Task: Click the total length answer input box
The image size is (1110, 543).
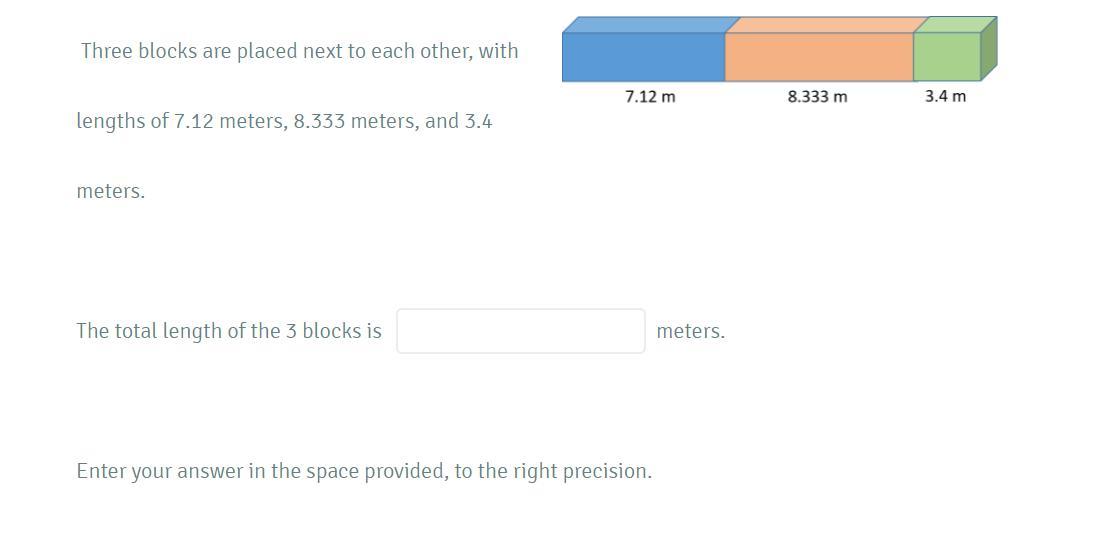Action: coord(520,331)
